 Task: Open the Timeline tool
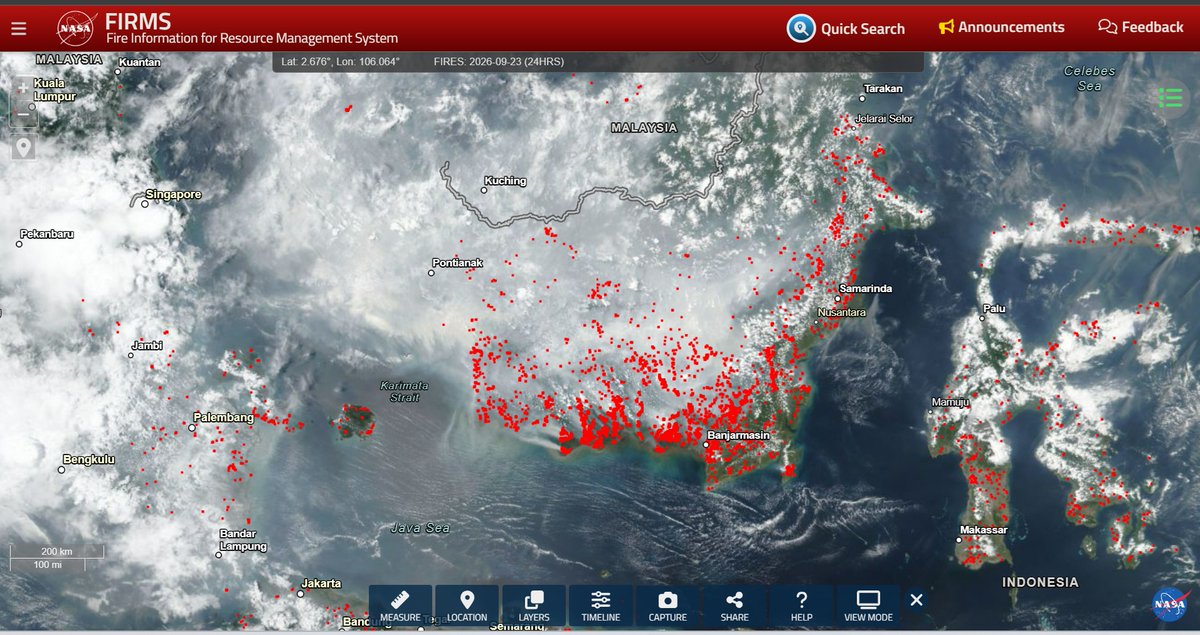600,606
